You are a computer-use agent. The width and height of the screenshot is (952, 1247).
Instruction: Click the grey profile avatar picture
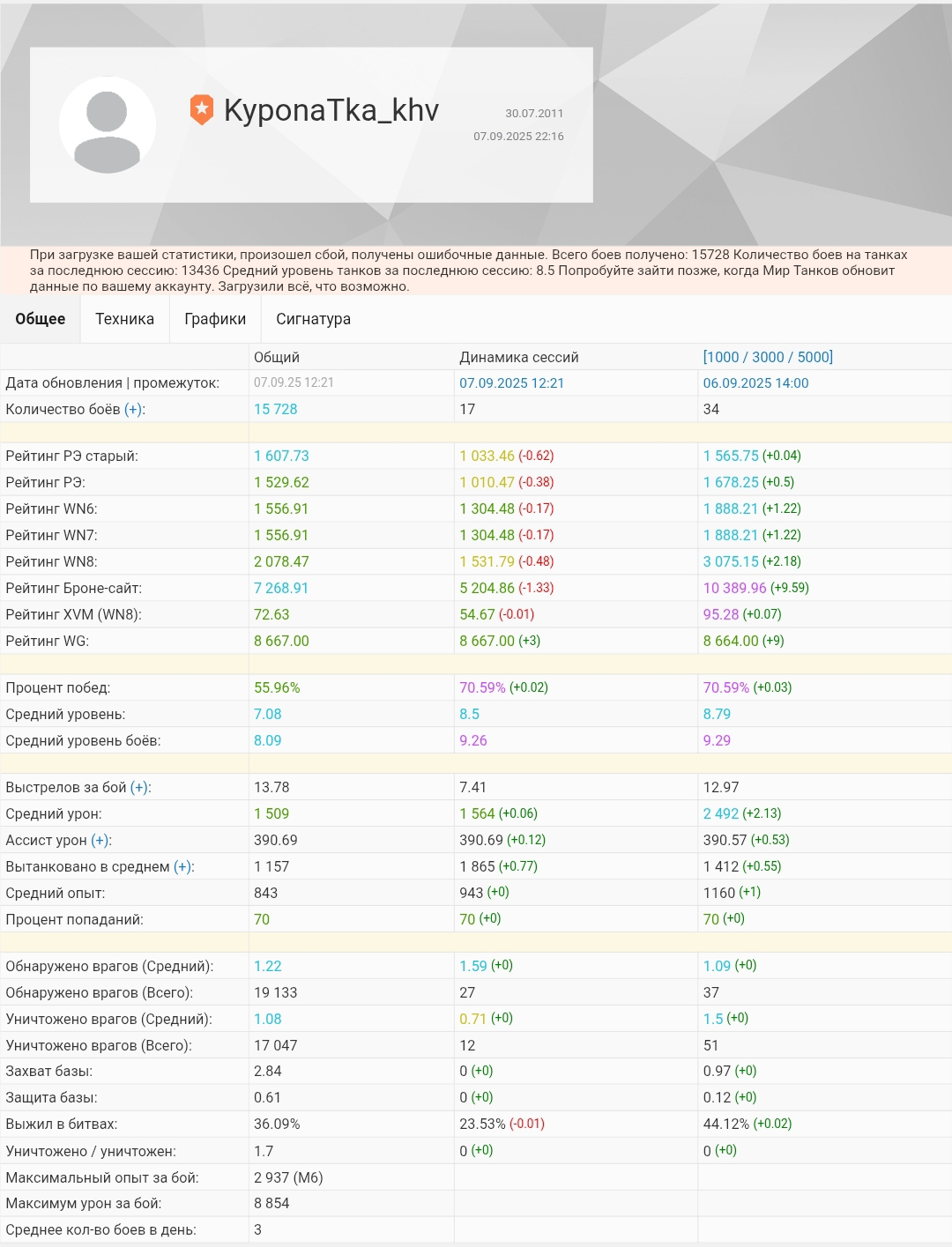point(108,125)
